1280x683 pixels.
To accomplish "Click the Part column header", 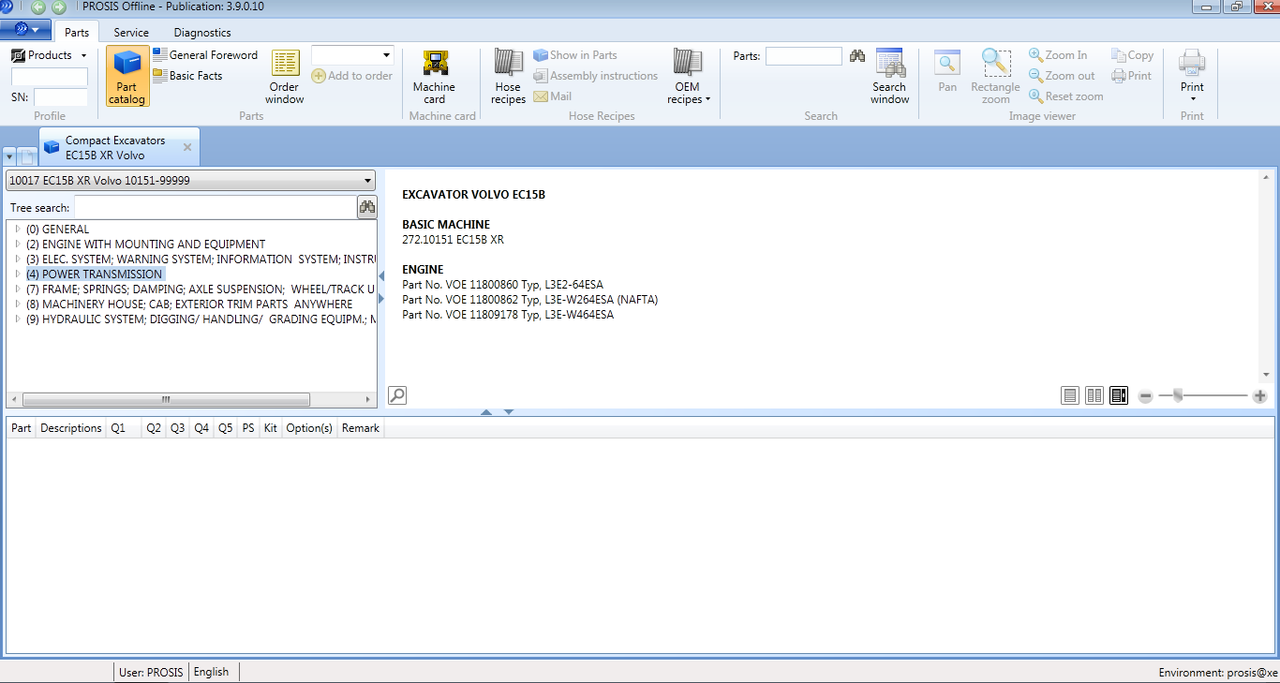I will point(21,428).
